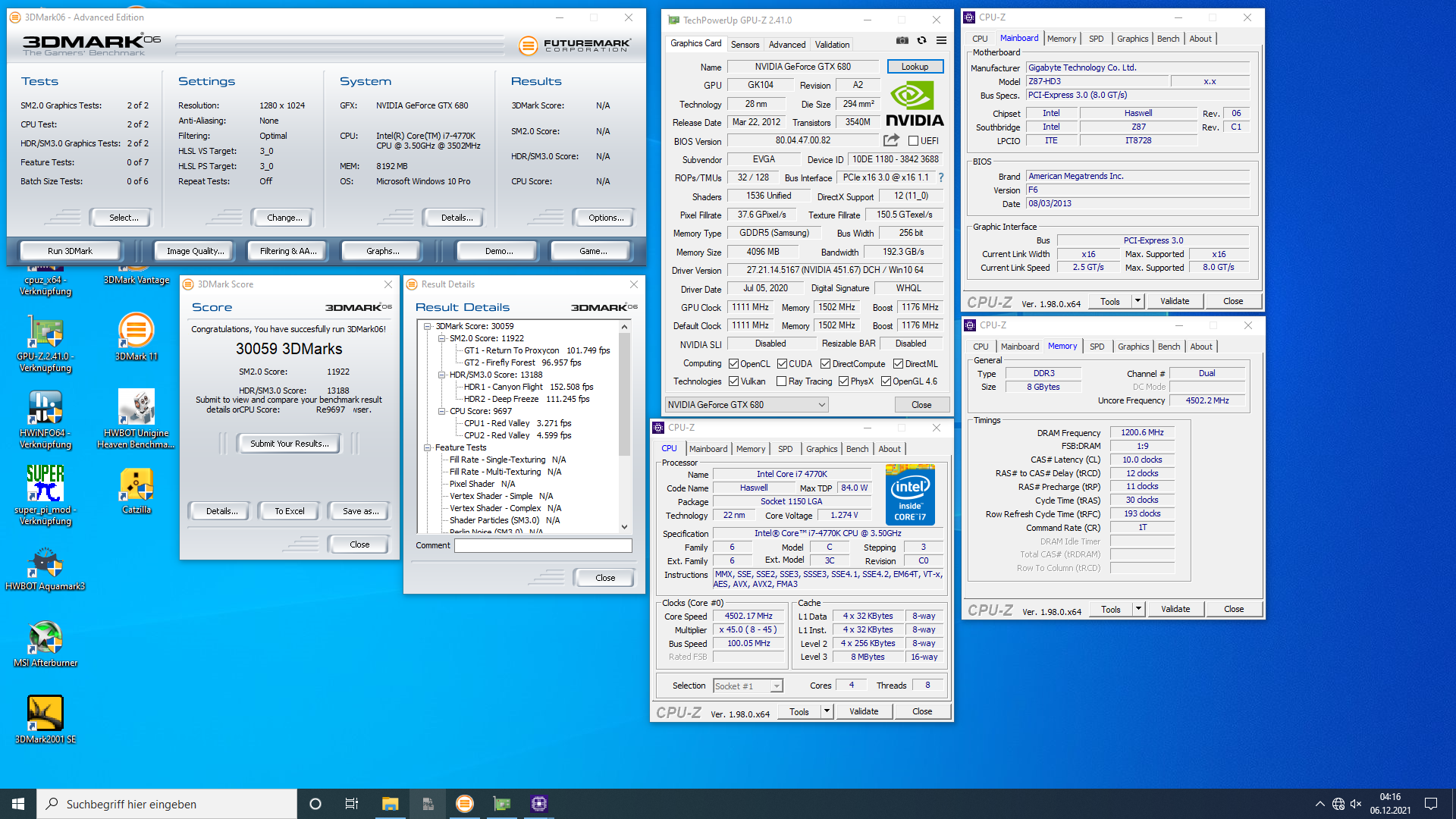Click the Bus Interface question mark icon
Image resolution: width=1456 pixels, height=819 pixels.
click(941, 177)
